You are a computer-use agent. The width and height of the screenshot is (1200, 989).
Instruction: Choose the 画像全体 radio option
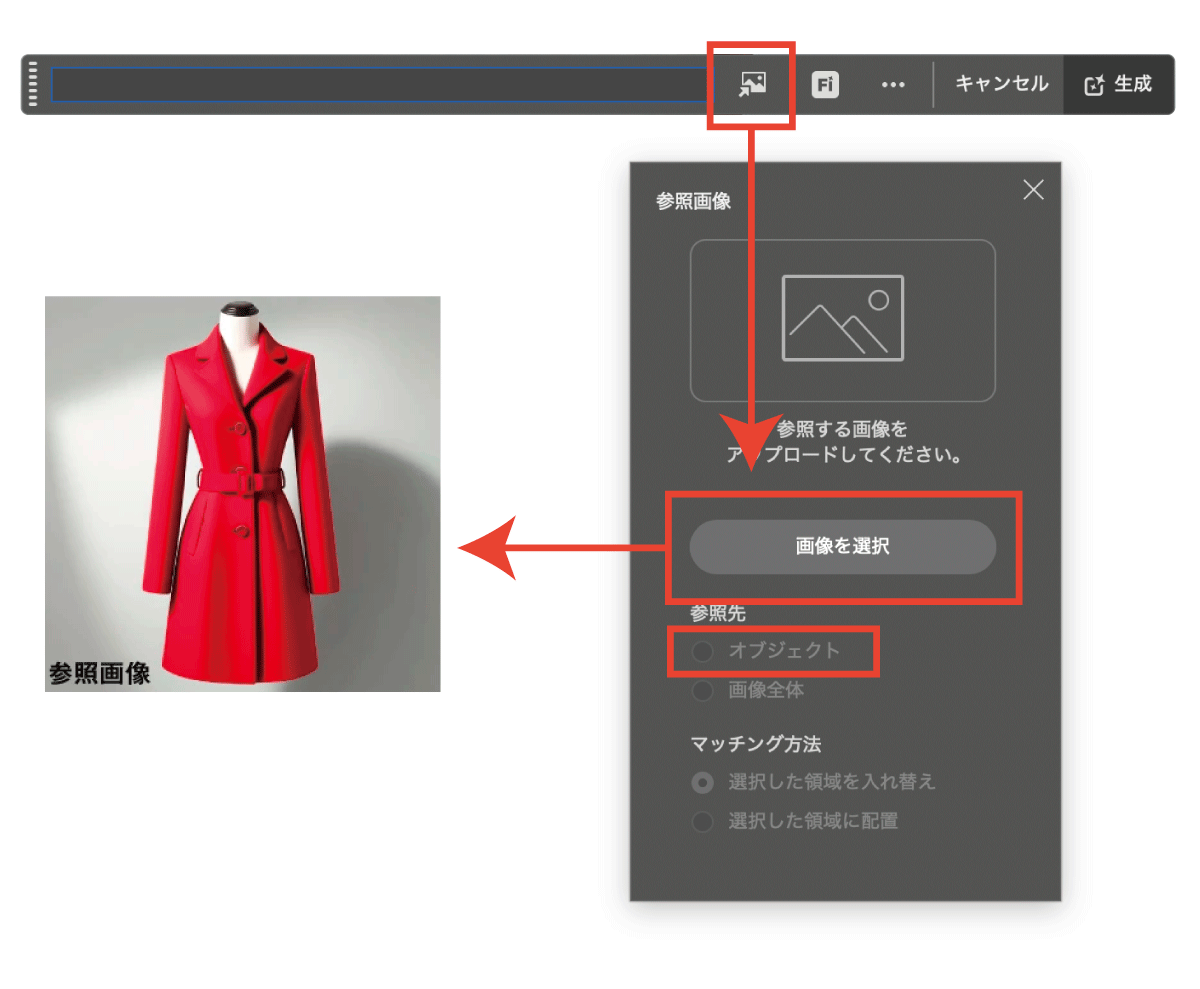[703, 690]
